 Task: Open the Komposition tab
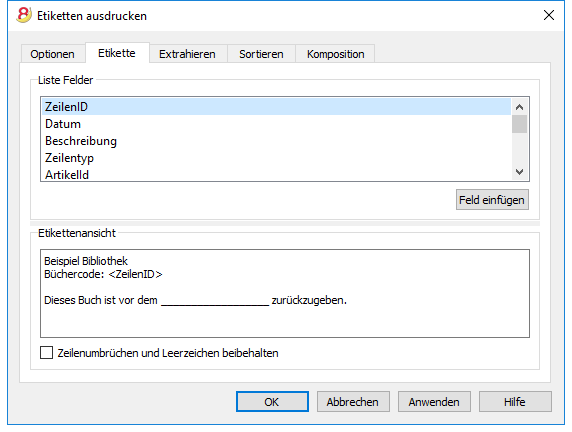pos(335,54)
